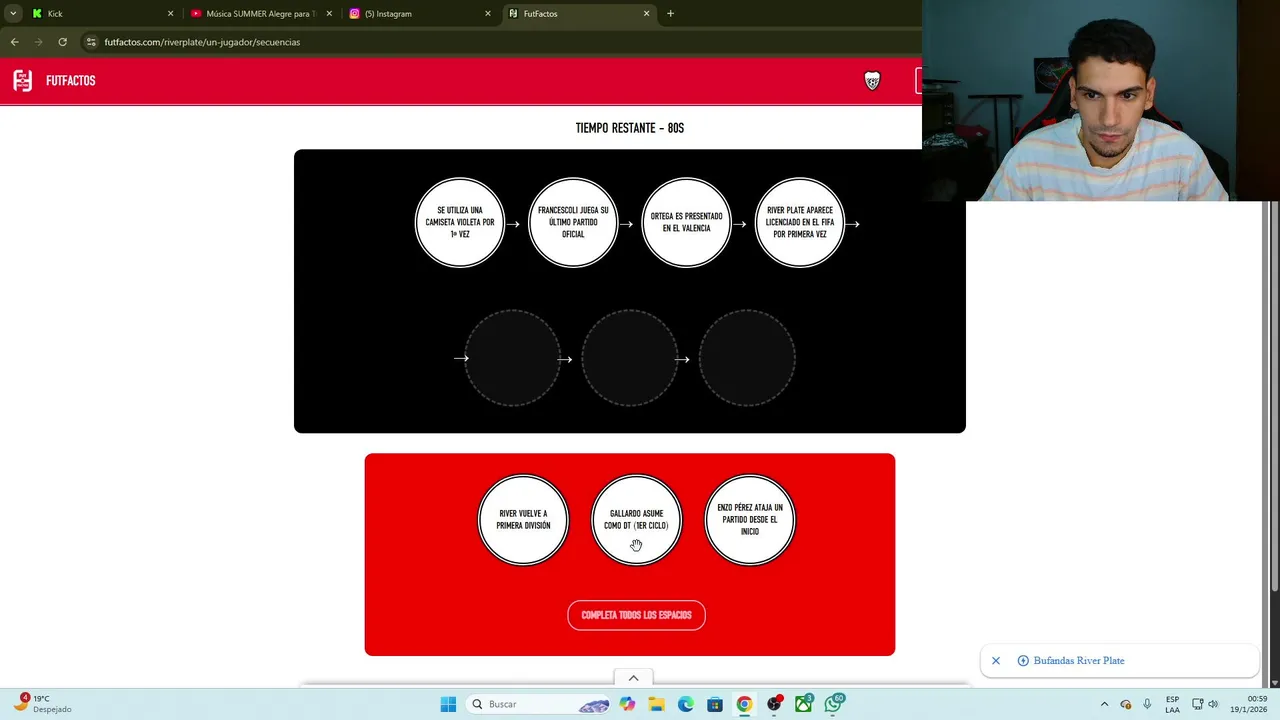Click the microphone tray icon
Image resolution: width=1280 pixels, height=720 pixels.
[1147, 704]
